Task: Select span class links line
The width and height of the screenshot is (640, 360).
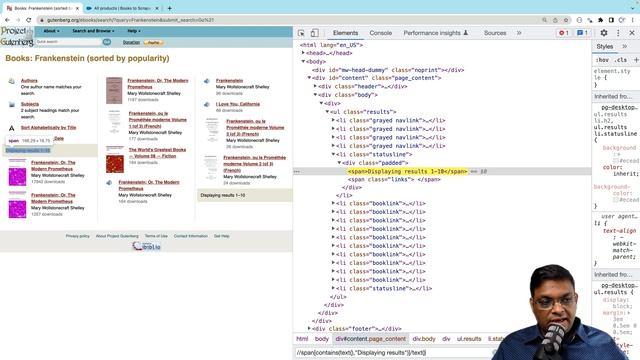Action: point(394,180)
